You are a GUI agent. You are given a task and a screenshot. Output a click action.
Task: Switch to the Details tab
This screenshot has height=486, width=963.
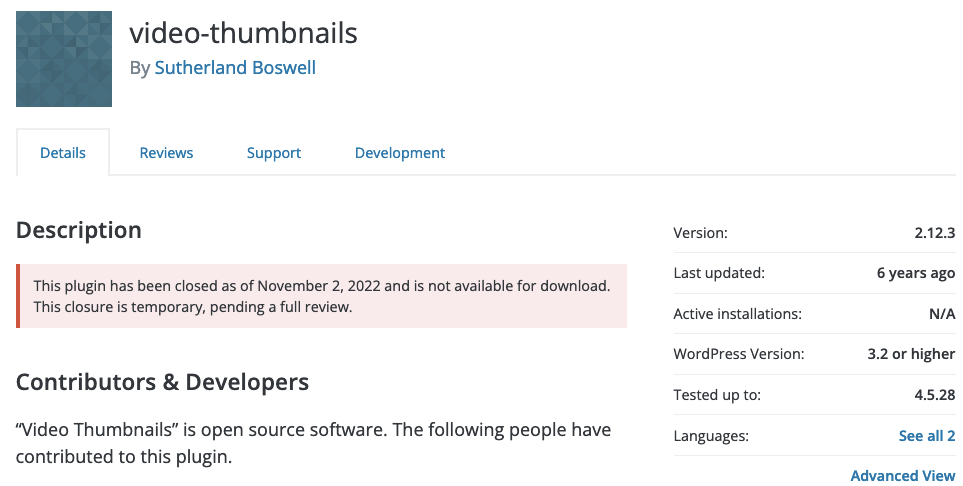click(63, 152)
